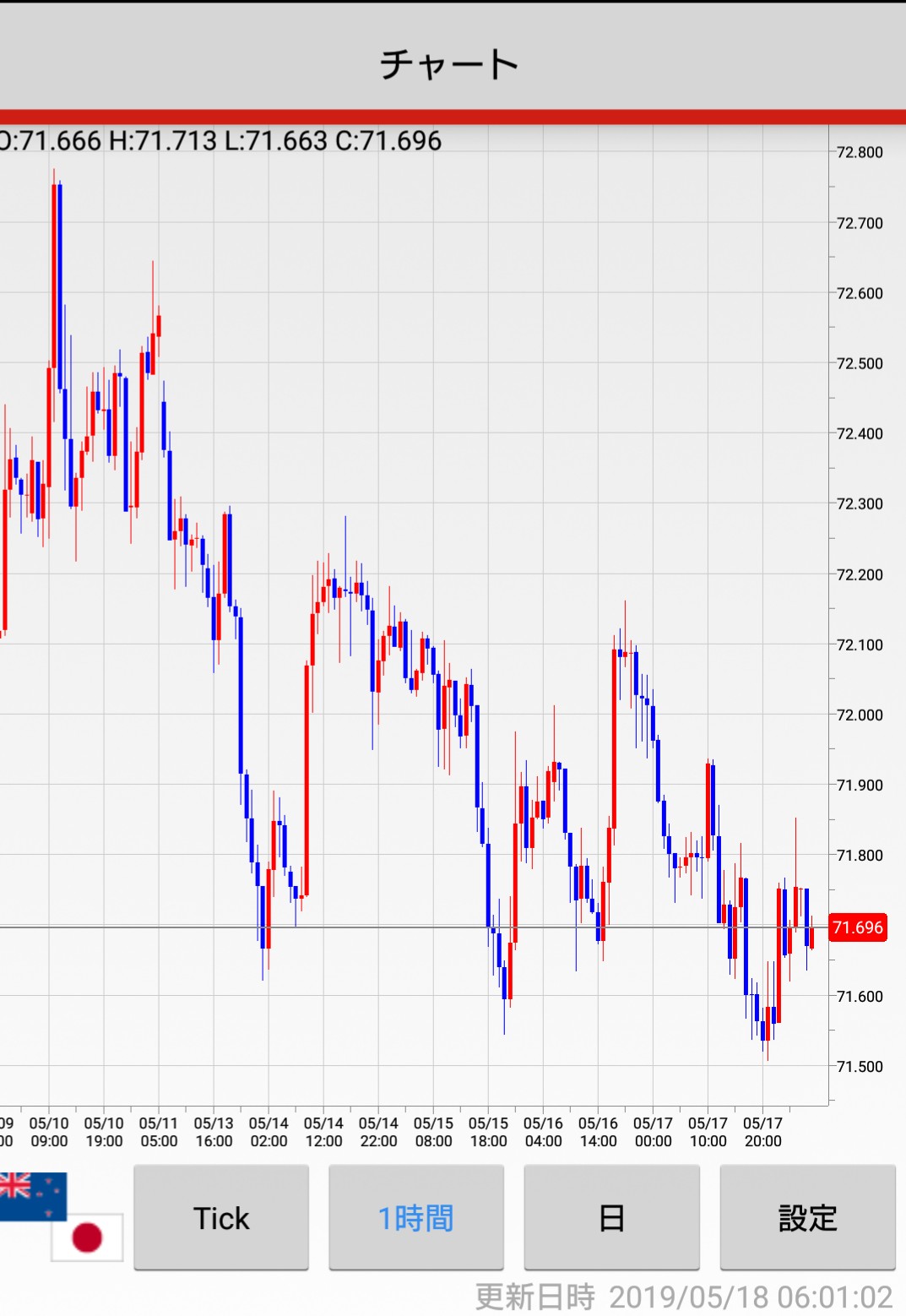Tap the 72.400 price axis label

click(860, 434)
